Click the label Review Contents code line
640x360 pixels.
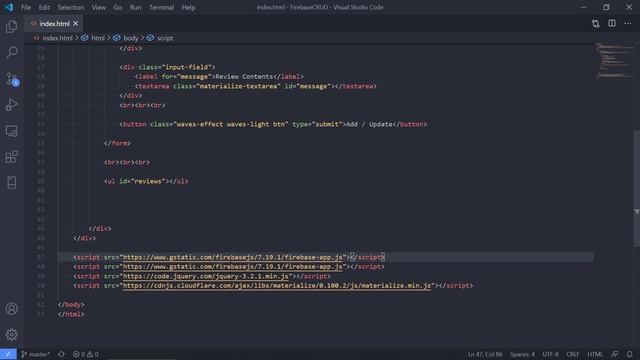point(219,77)
